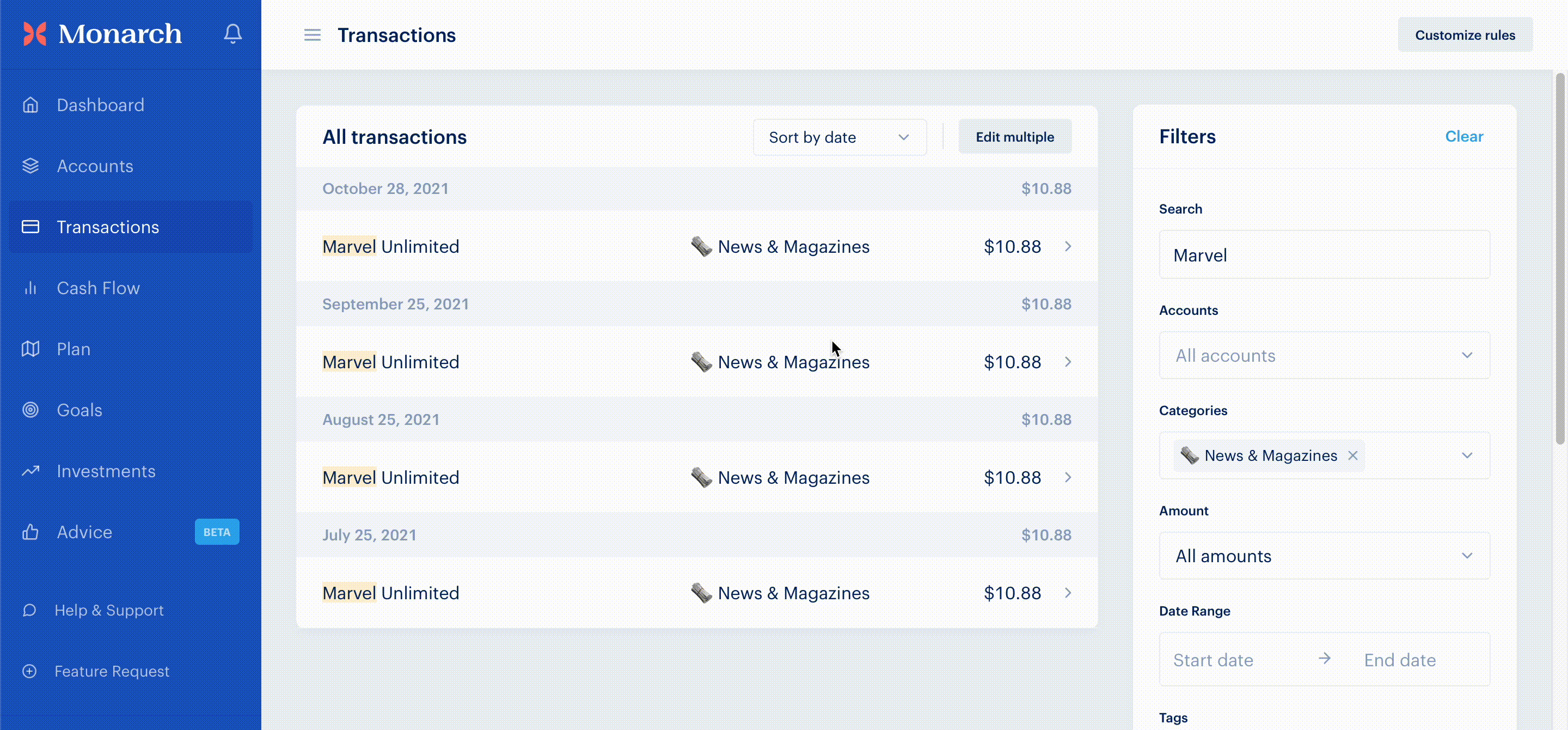Click the Advice thumbs-up icon
Viewport: 1568px width, 730px height.
(30, 532)
